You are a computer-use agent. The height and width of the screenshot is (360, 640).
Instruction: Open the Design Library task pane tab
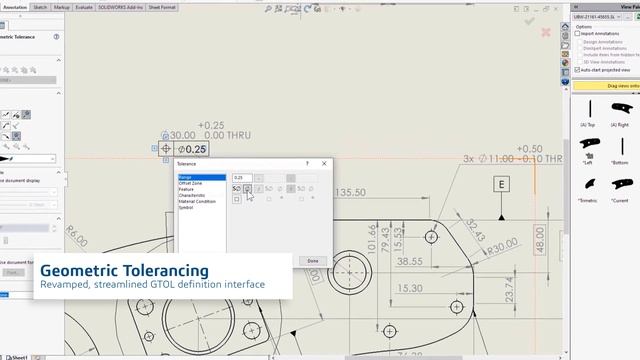click(x=565, y=36)
